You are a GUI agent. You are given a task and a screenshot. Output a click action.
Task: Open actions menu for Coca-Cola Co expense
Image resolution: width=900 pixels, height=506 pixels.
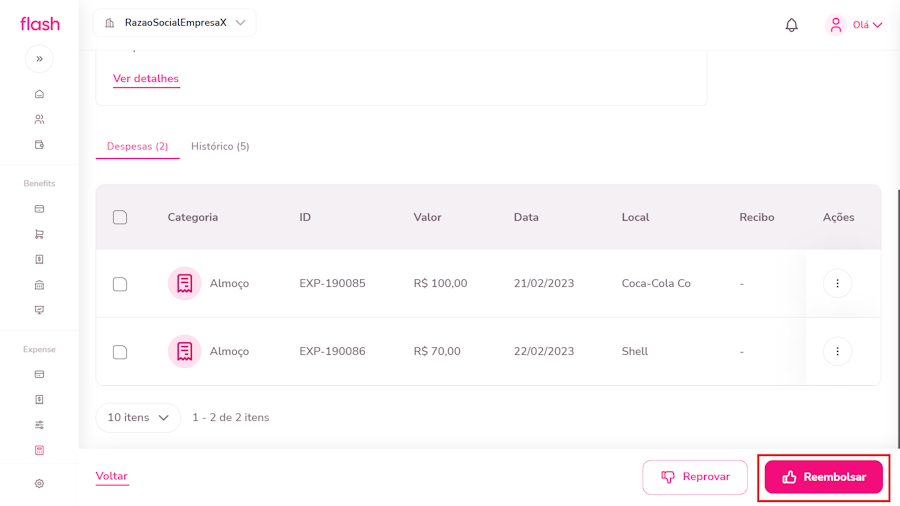[837, 284]
